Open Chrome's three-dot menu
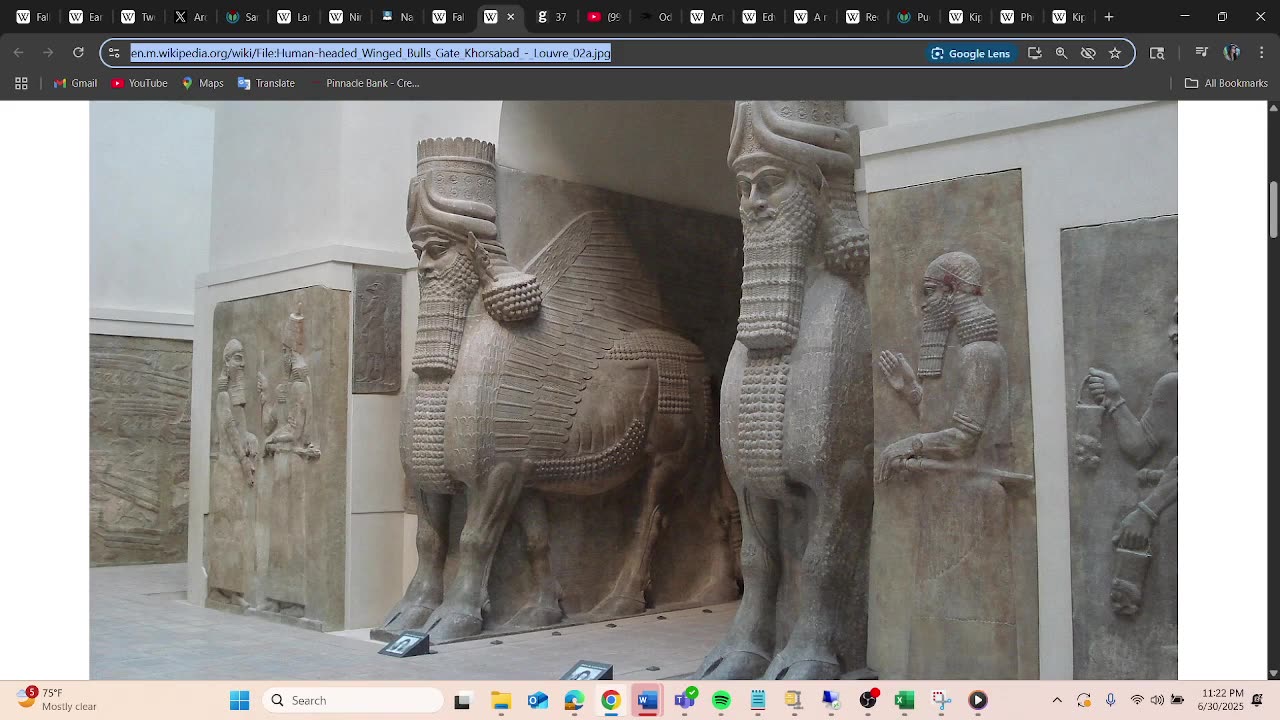 (x=1261, y=53)
